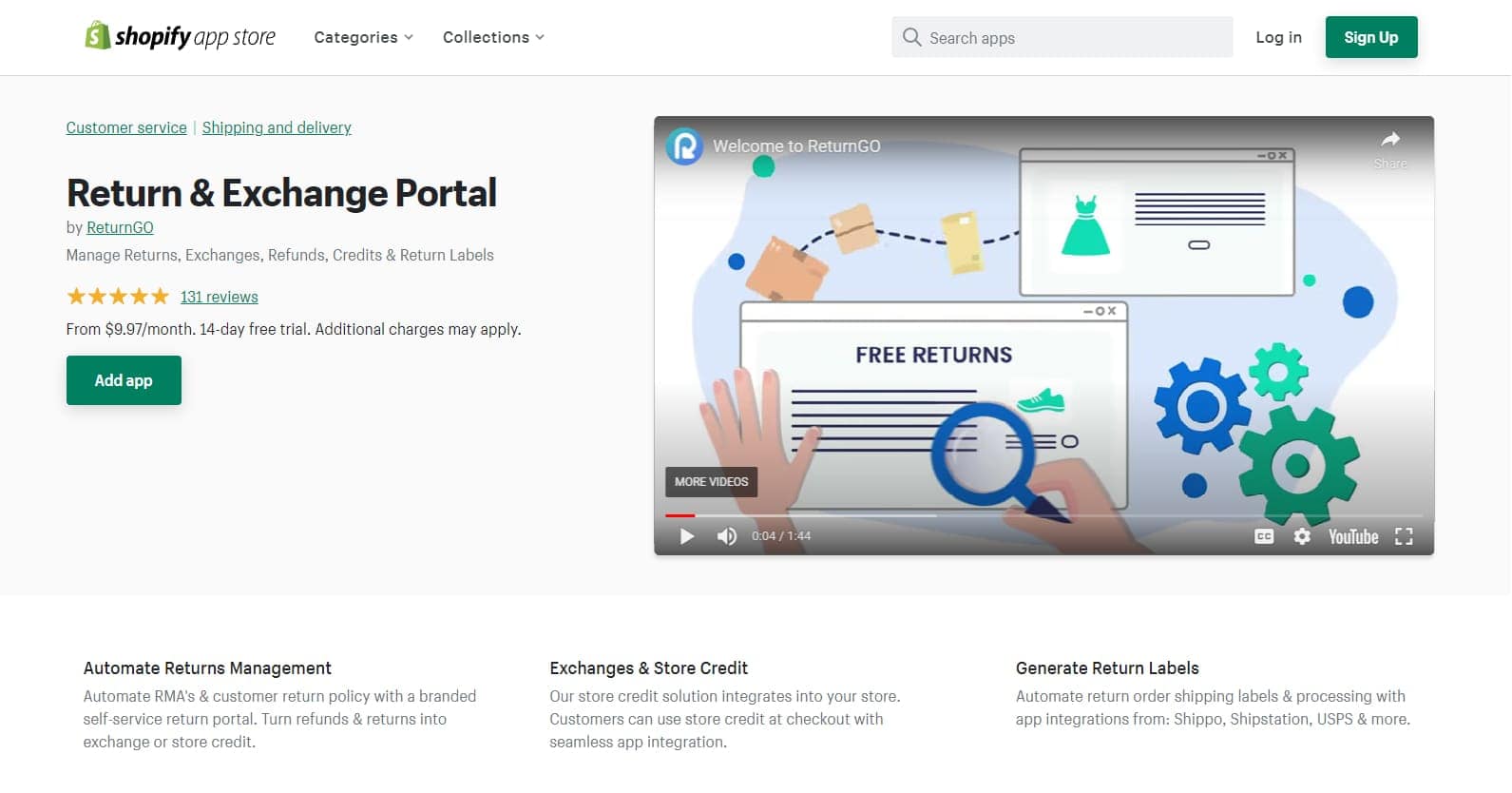Click the Manage Returns, Exchanges tagline
The image size is (1512, 793).
point(279,255)
